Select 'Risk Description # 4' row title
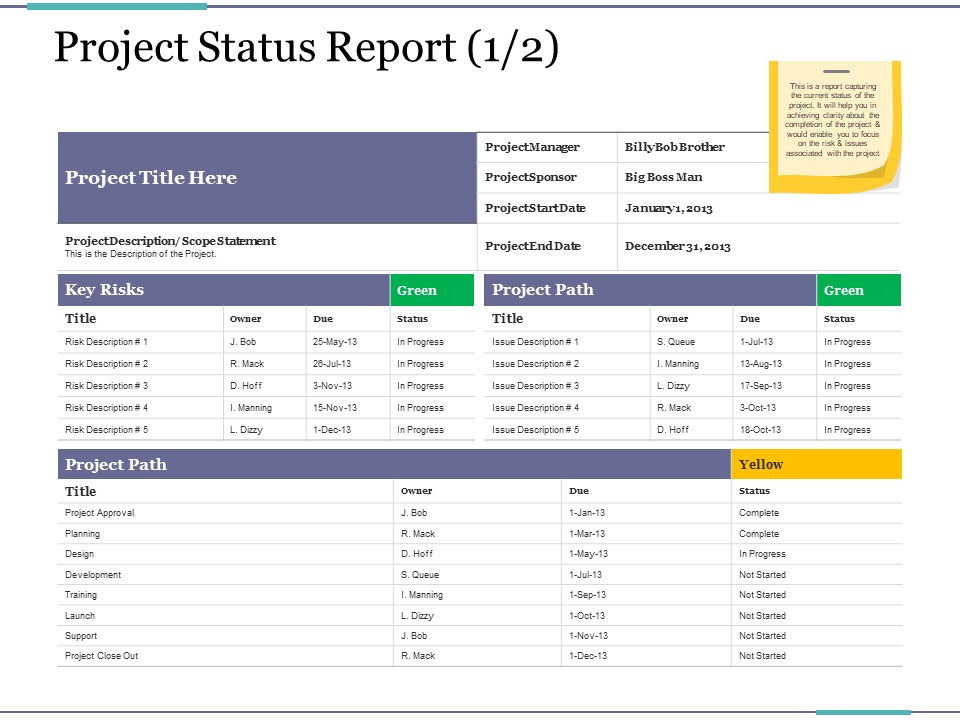Image resolution: width=960 pixels, height=720 pixels. tap(106, 408)
